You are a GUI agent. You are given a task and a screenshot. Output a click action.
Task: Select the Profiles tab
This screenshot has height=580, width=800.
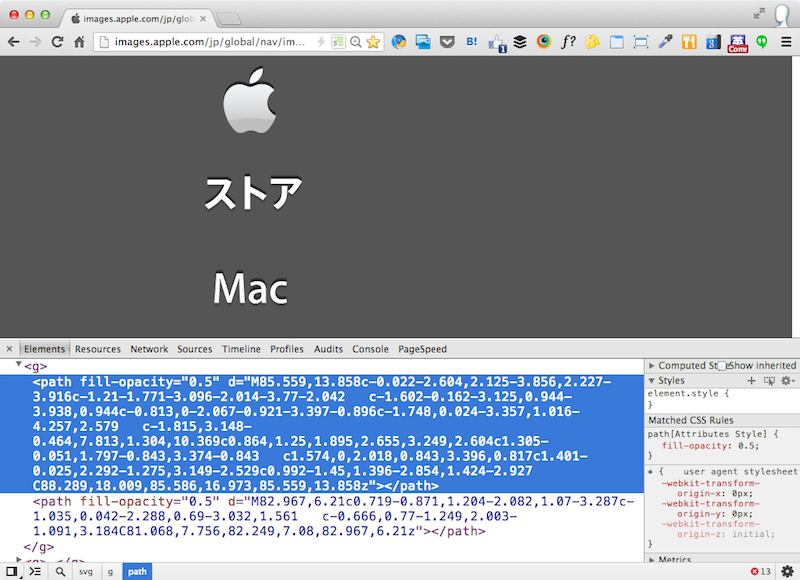point(287,349)
